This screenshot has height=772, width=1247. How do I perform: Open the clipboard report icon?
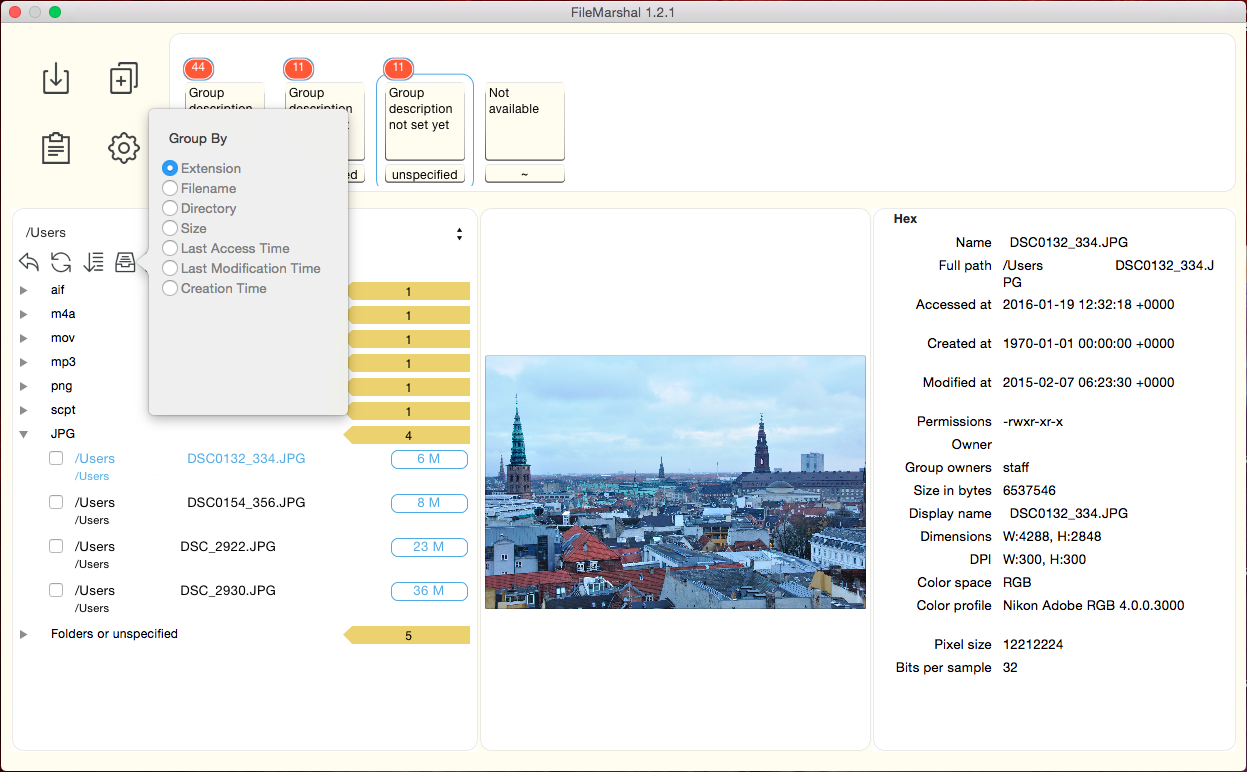tap(56, 148)
